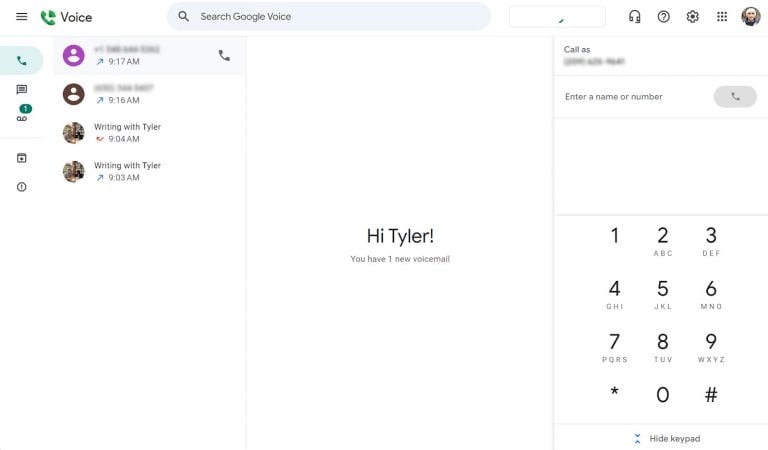Open the Google apps grid
The height and width of the screenshot is (450, 768).
(x=722, y=17)
